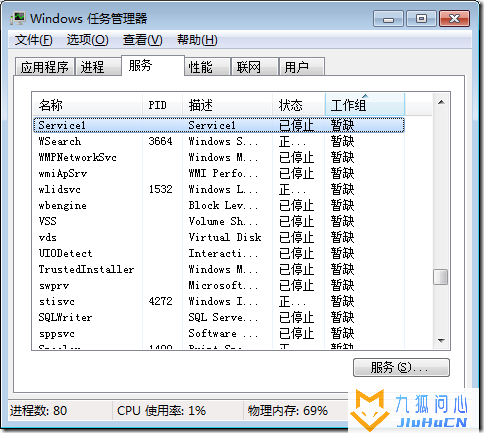The height and width of the screenshot is (433, 484).
Task: Sort services by PID column header
Action: coord(162,105)
